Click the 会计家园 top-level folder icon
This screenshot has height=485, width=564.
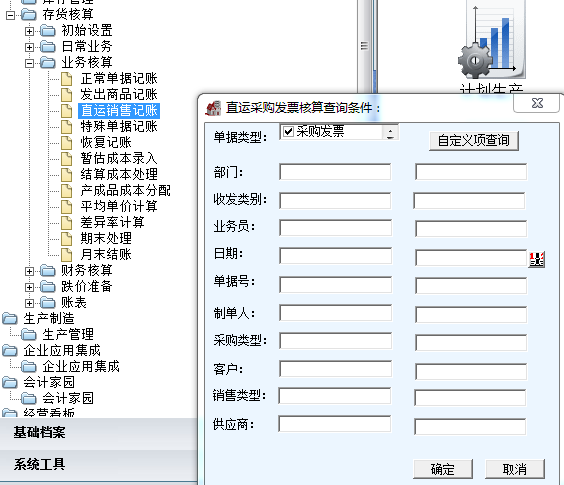point(10,382)
